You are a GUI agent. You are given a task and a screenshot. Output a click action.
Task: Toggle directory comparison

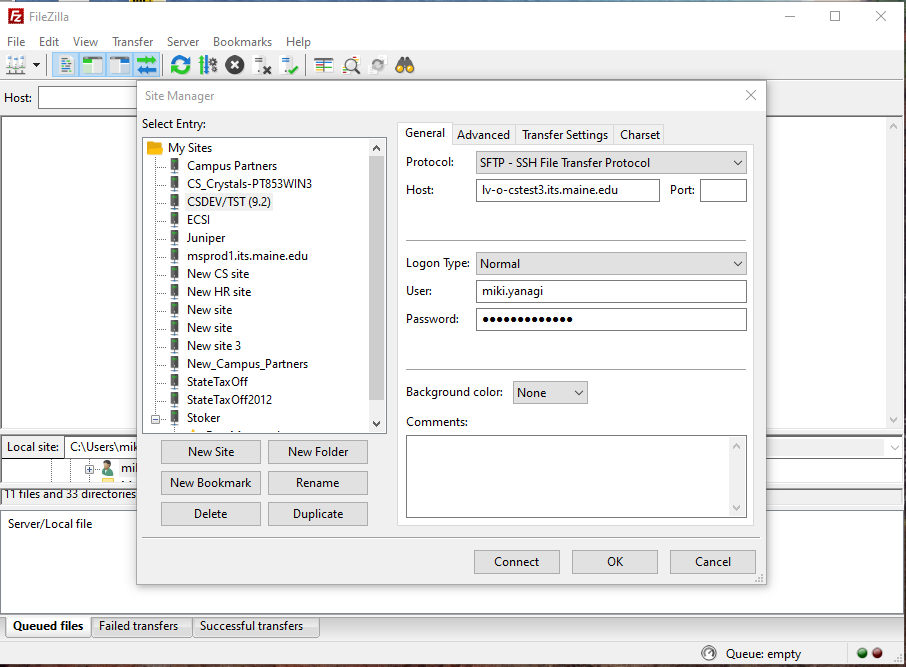pos(351,65)
